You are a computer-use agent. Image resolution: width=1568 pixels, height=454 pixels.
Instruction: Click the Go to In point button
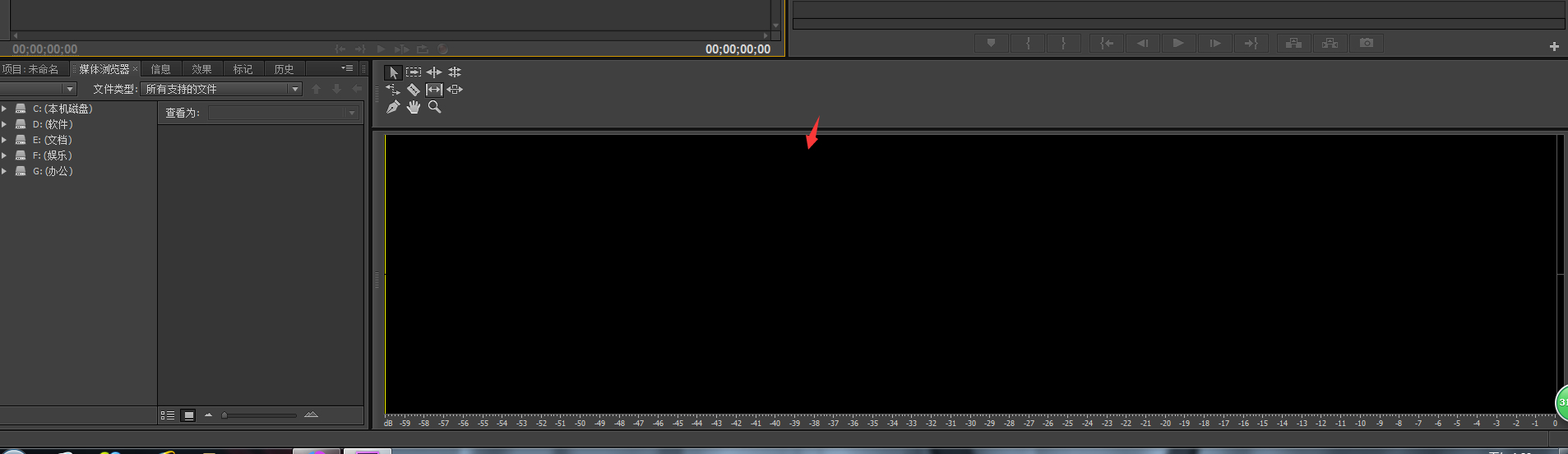point(1107,43)
